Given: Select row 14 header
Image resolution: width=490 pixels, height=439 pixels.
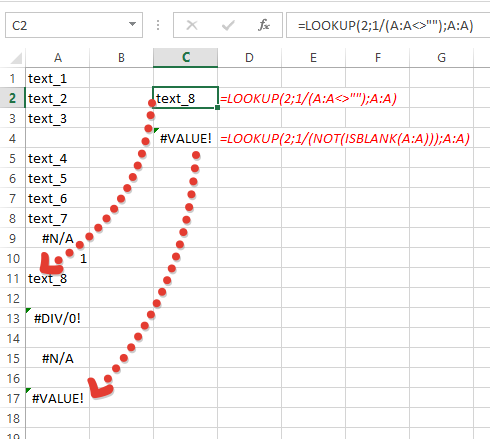Looking at the screenshot, I should (x=13, y=338).
